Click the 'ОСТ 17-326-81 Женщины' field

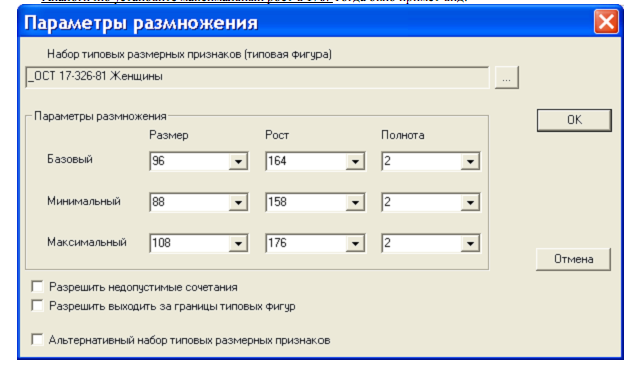(x=257, y=77)
